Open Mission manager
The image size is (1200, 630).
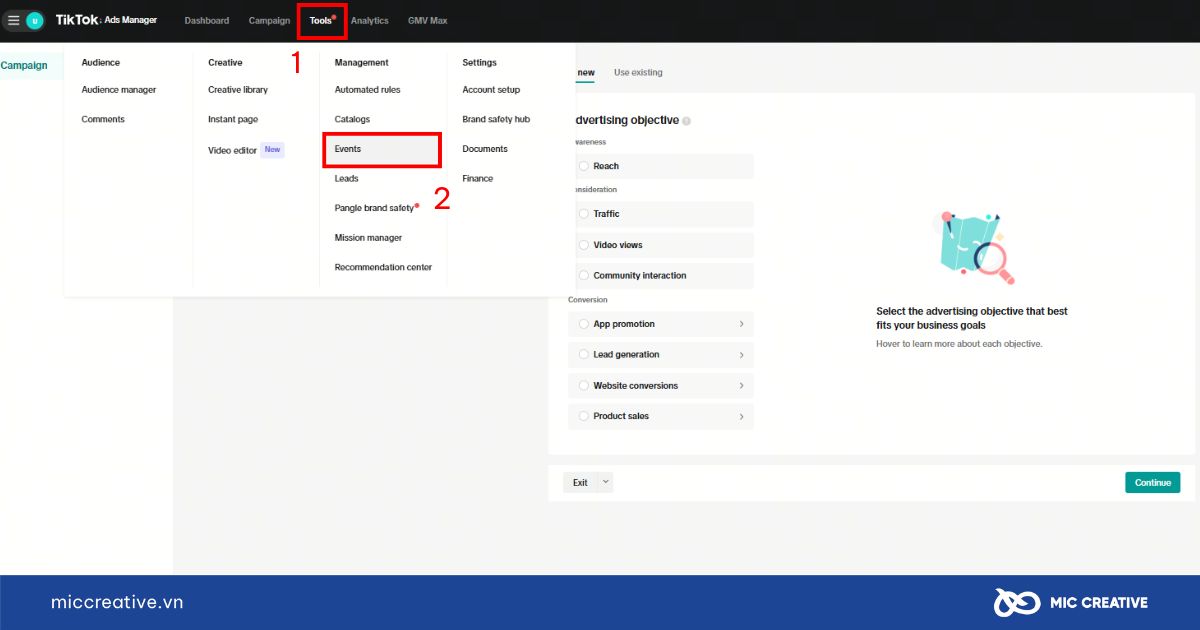click(368, 238)
